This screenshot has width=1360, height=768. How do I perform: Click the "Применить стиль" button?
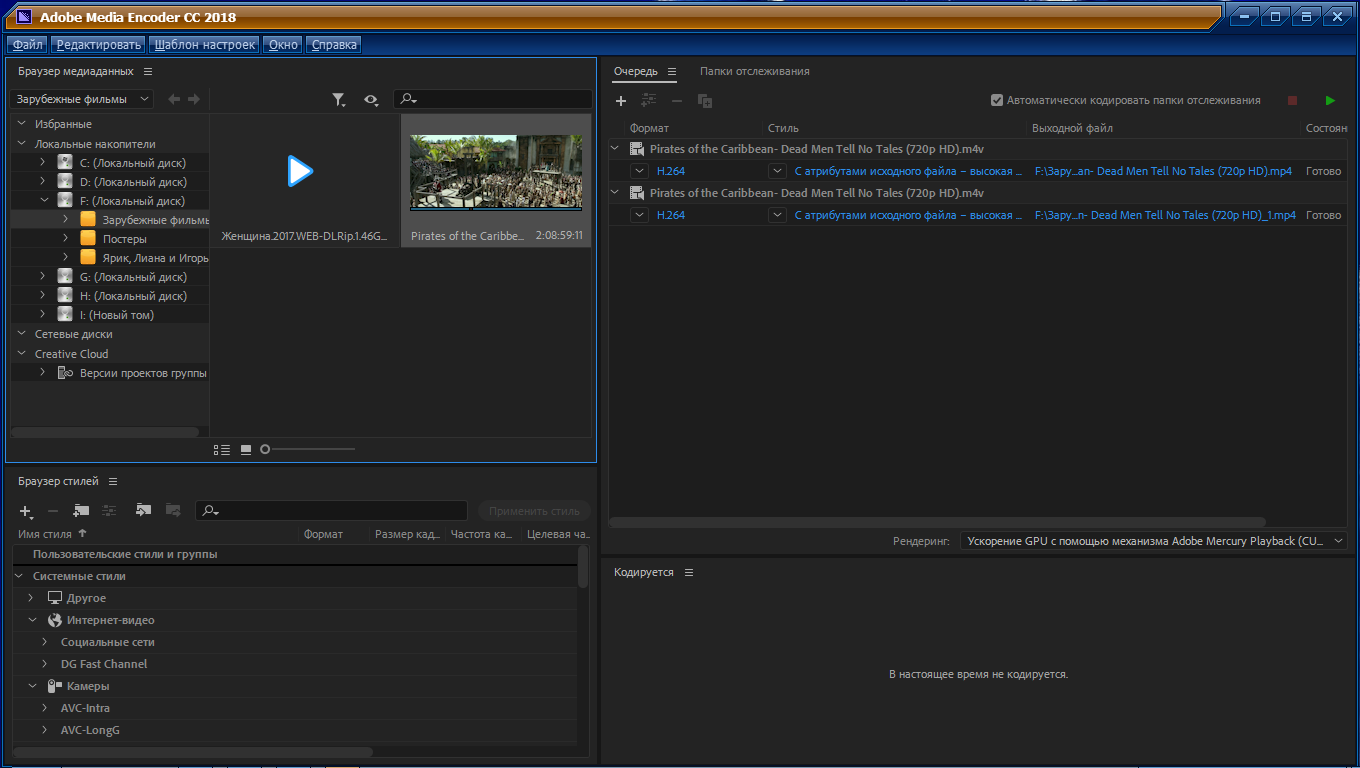534,511
